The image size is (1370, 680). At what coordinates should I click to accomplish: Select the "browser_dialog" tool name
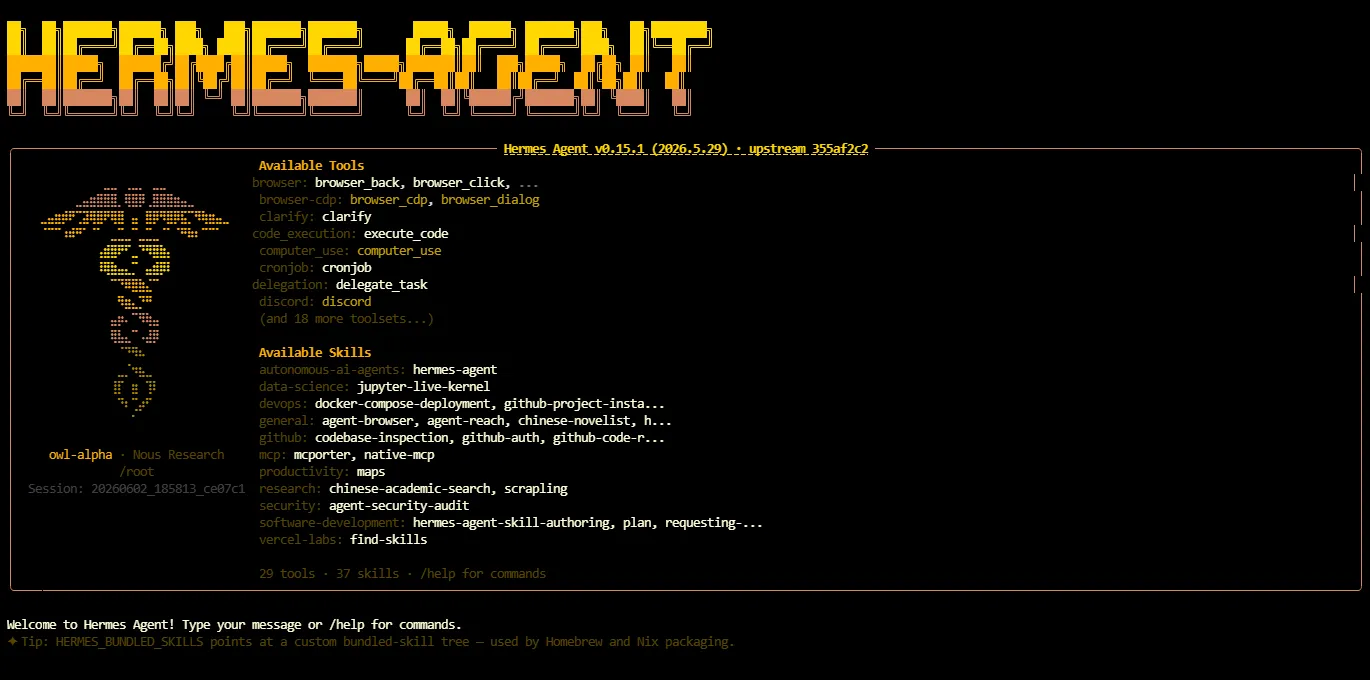[490, 200]
